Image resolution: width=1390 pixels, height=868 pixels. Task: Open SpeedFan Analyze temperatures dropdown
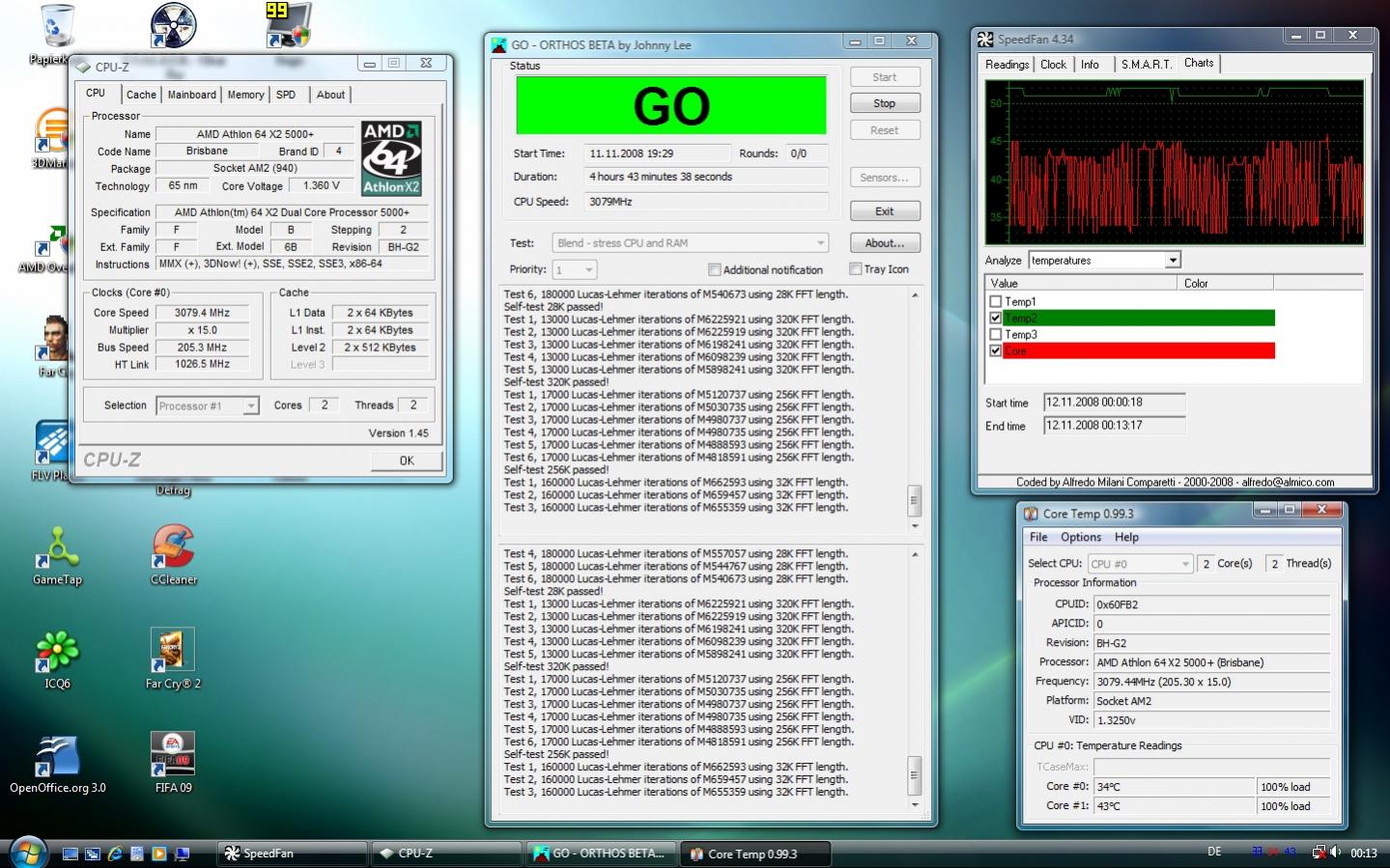[1105, 260]
